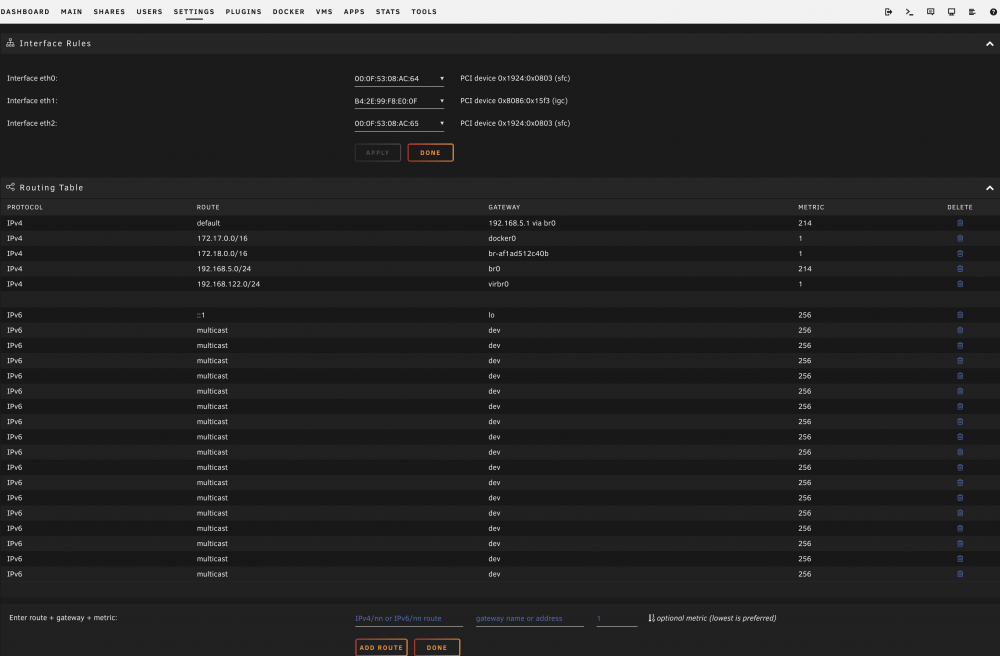Image resolution: width=1000 pixels, height=656 pixels.
Task: Go to the Dashboard menu
Action: click(25, 11)
